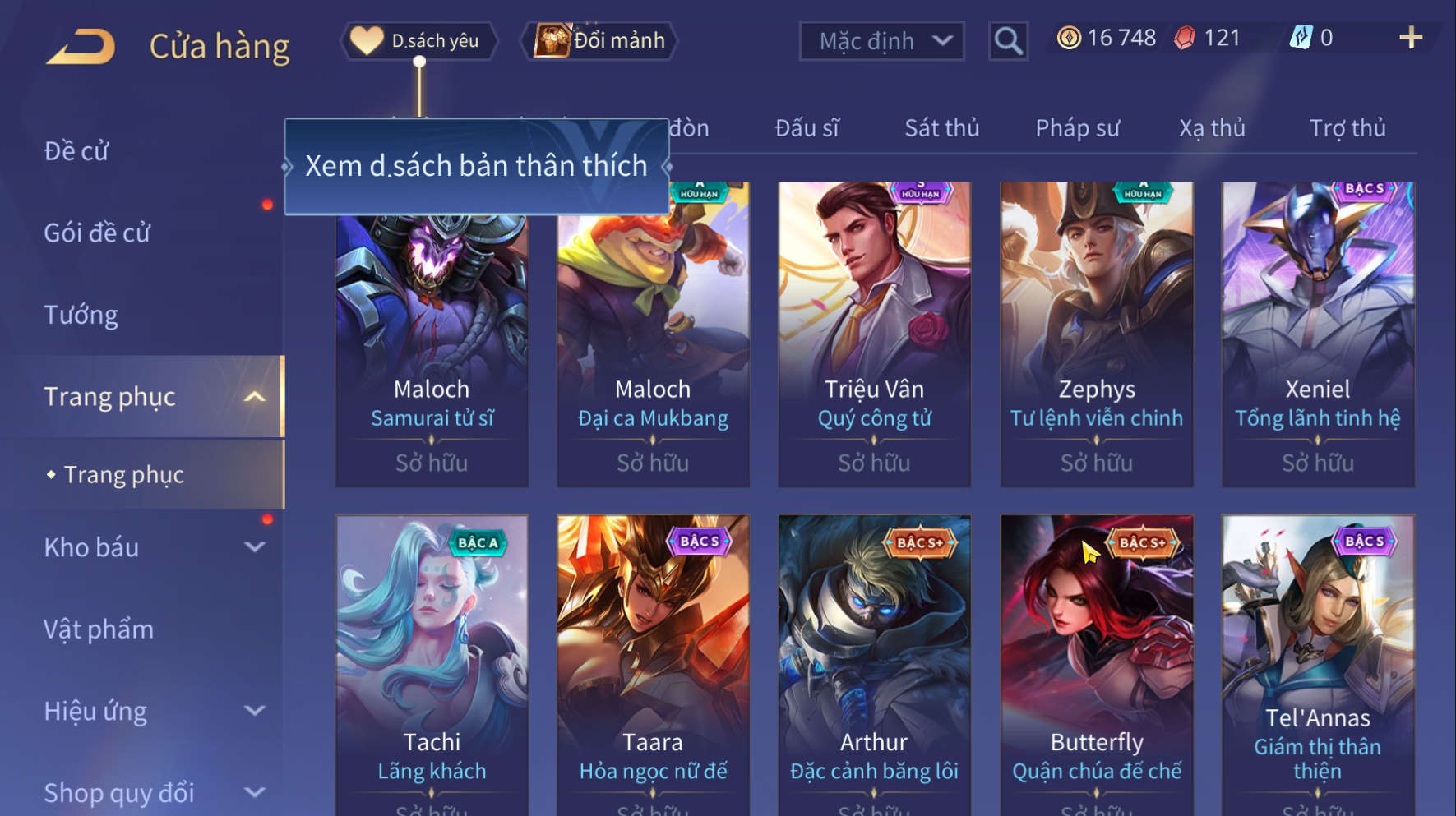Open the search magnifier icon
The image size is (1456, 816).
coord(1008,41)
